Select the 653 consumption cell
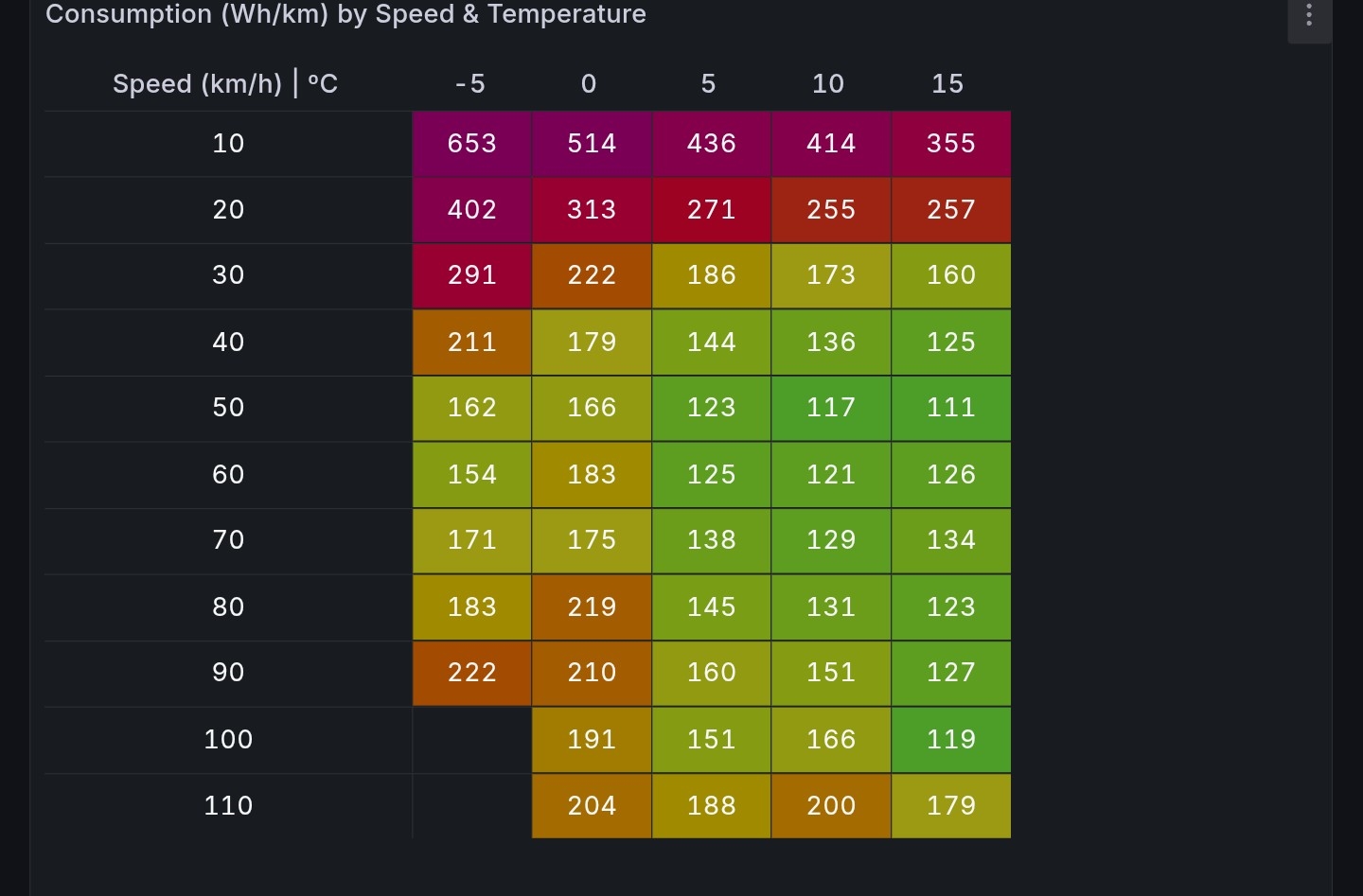The image size is (1363, 896). [472, 144]
